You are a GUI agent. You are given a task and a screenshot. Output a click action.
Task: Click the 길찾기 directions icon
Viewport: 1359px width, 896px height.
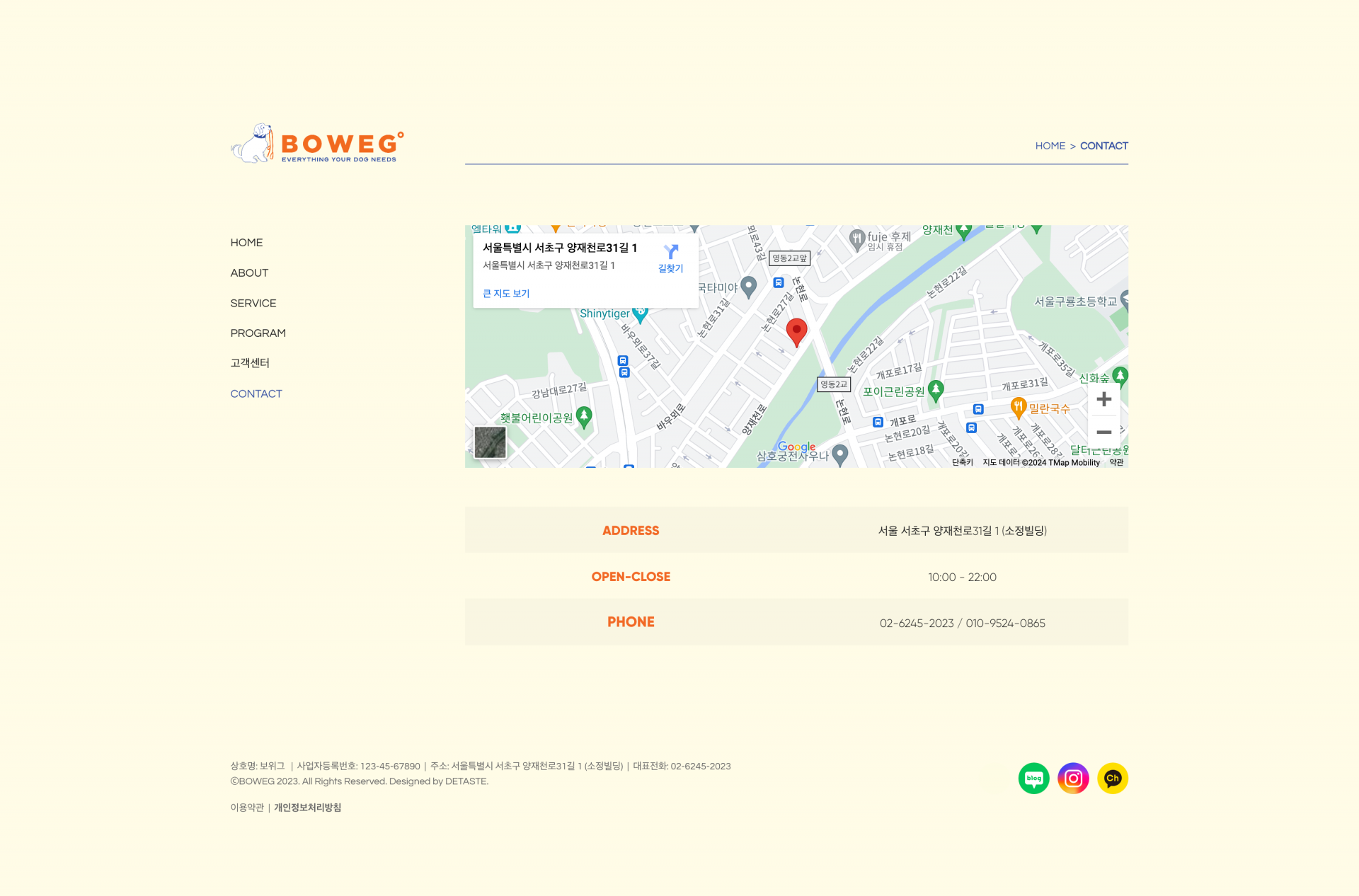point(671,253)
